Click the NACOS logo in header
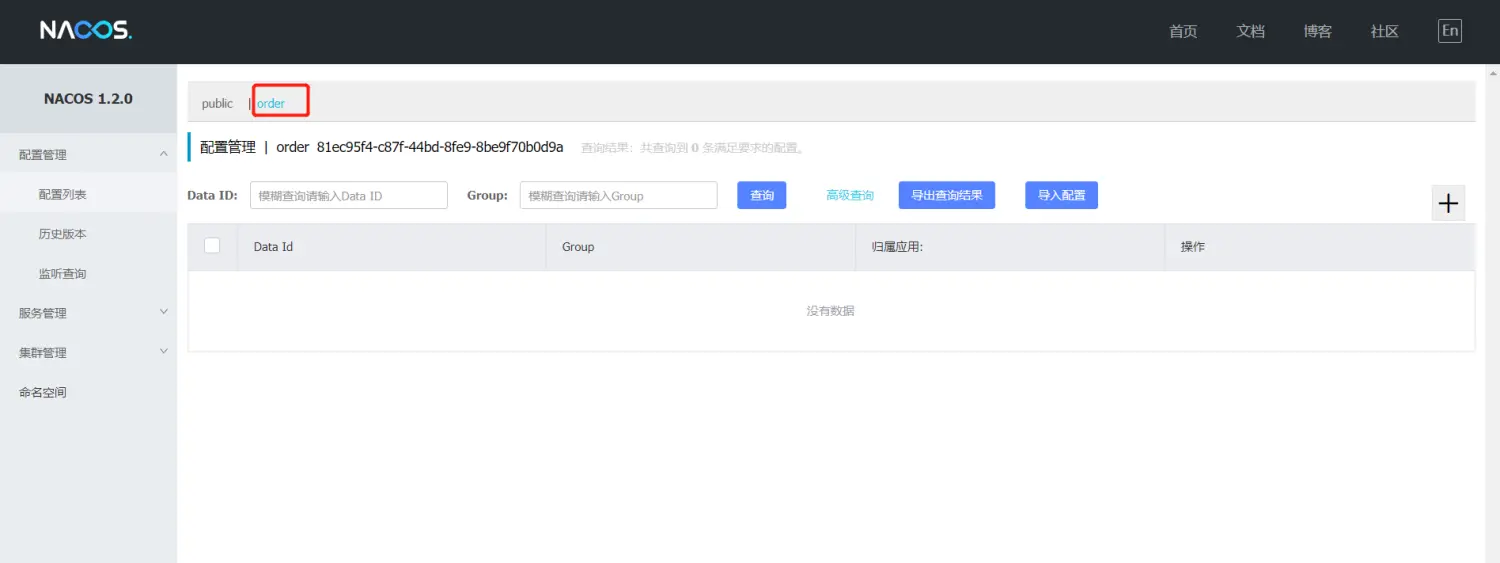Screen dimensions: 1500x563 point(86,31)
